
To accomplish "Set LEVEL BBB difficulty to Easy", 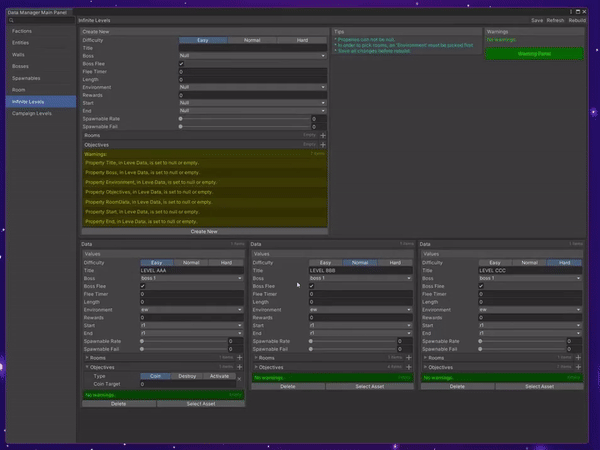I will click(325, 262).
